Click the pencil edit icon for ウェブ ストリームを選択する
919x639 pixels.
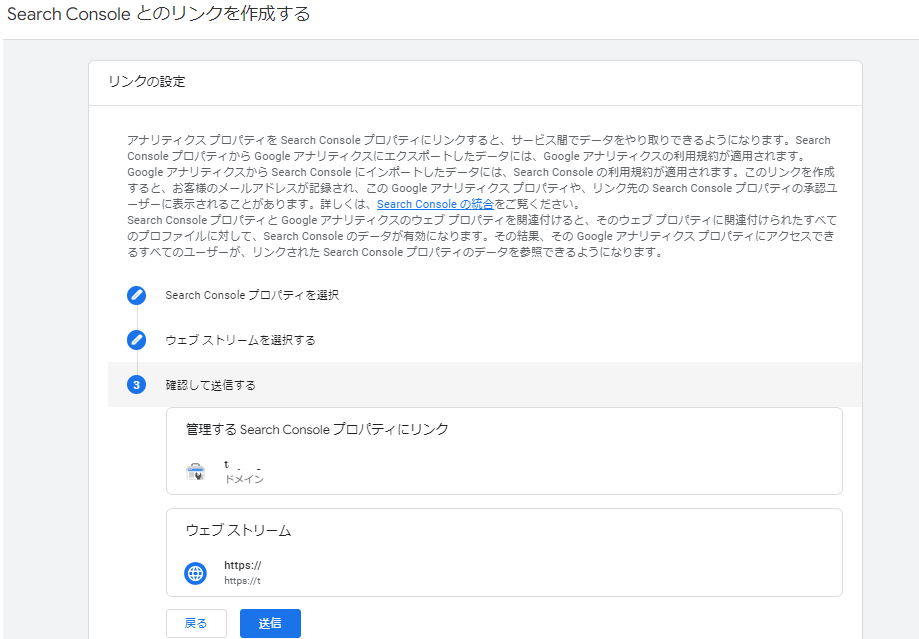(137, 339)
